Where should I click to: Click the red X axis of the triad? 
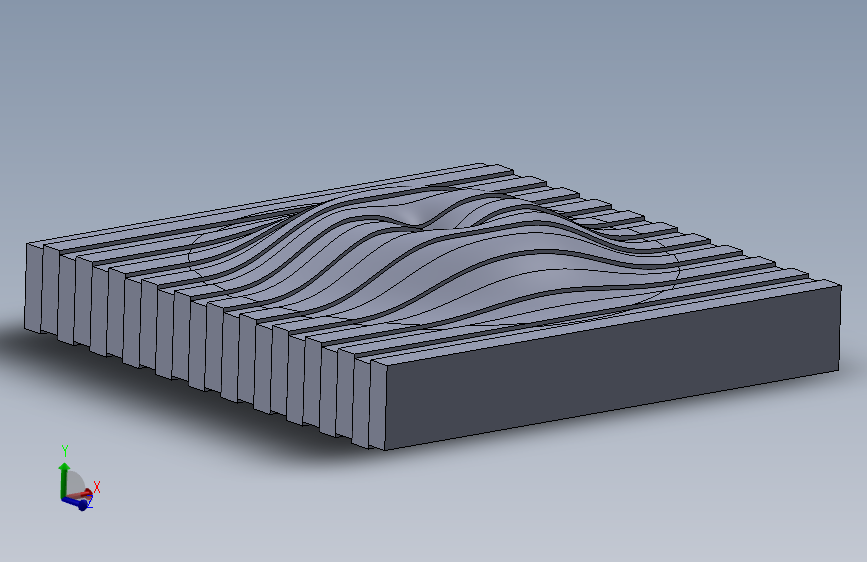point(83,493)
